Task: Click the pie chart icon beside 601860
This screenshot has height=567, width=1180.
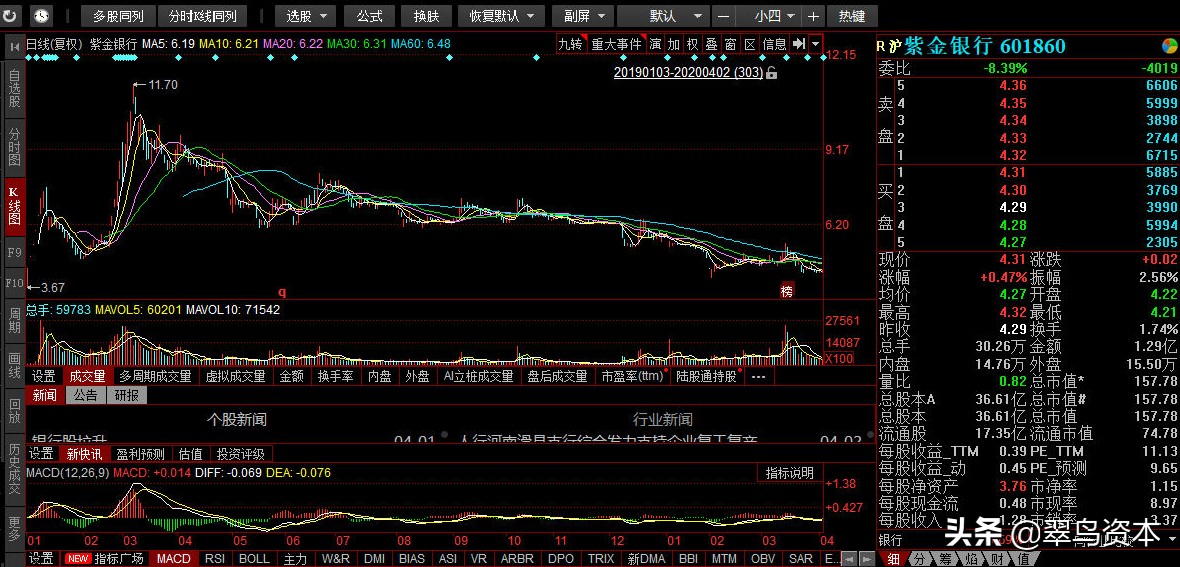Action: point(1169,47)
